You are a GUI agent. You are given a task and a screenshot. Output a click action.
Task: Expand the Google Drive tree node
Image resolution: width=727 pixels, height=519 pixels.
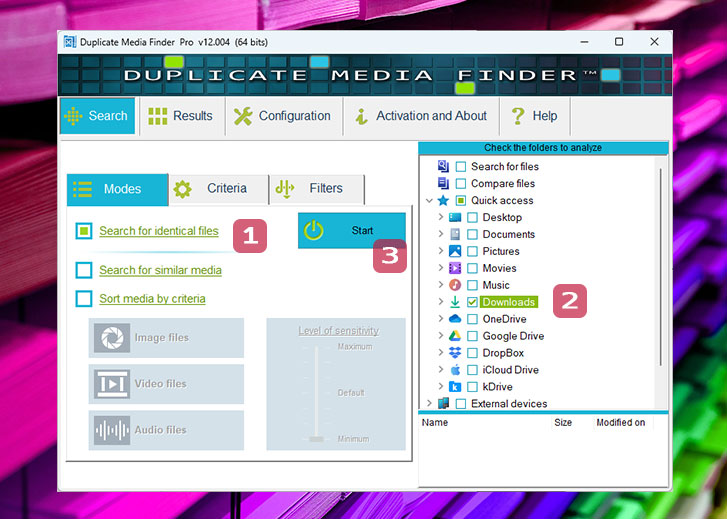(x=440, y=335)
